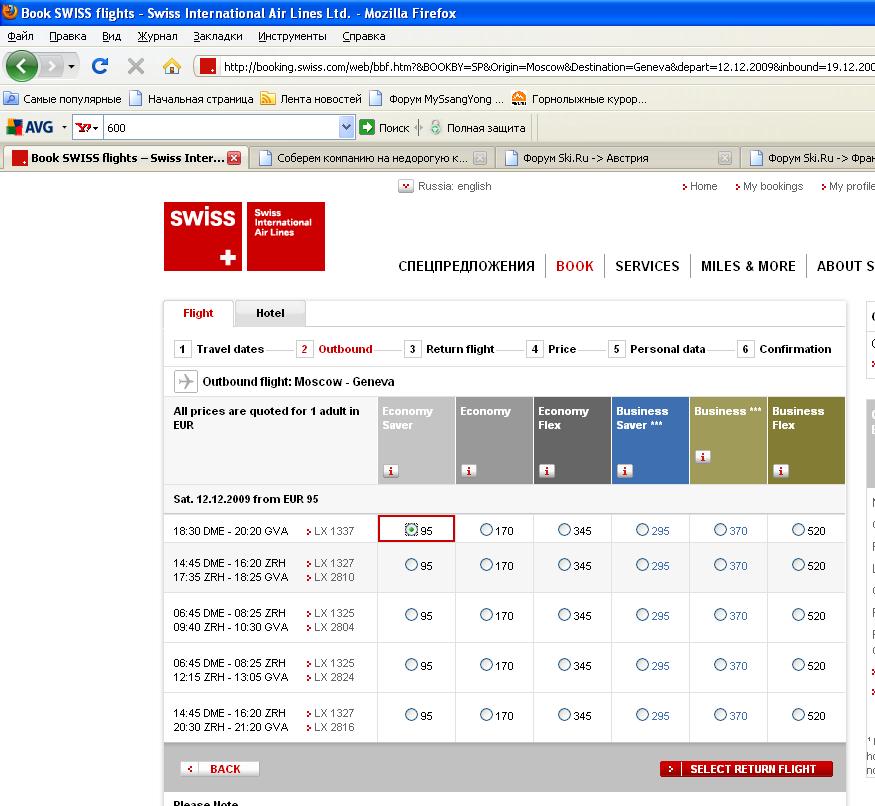Open the Yahoo search engine selector dropdown
The width and height of the screenshot is (875, 806).
coord(88,127)
